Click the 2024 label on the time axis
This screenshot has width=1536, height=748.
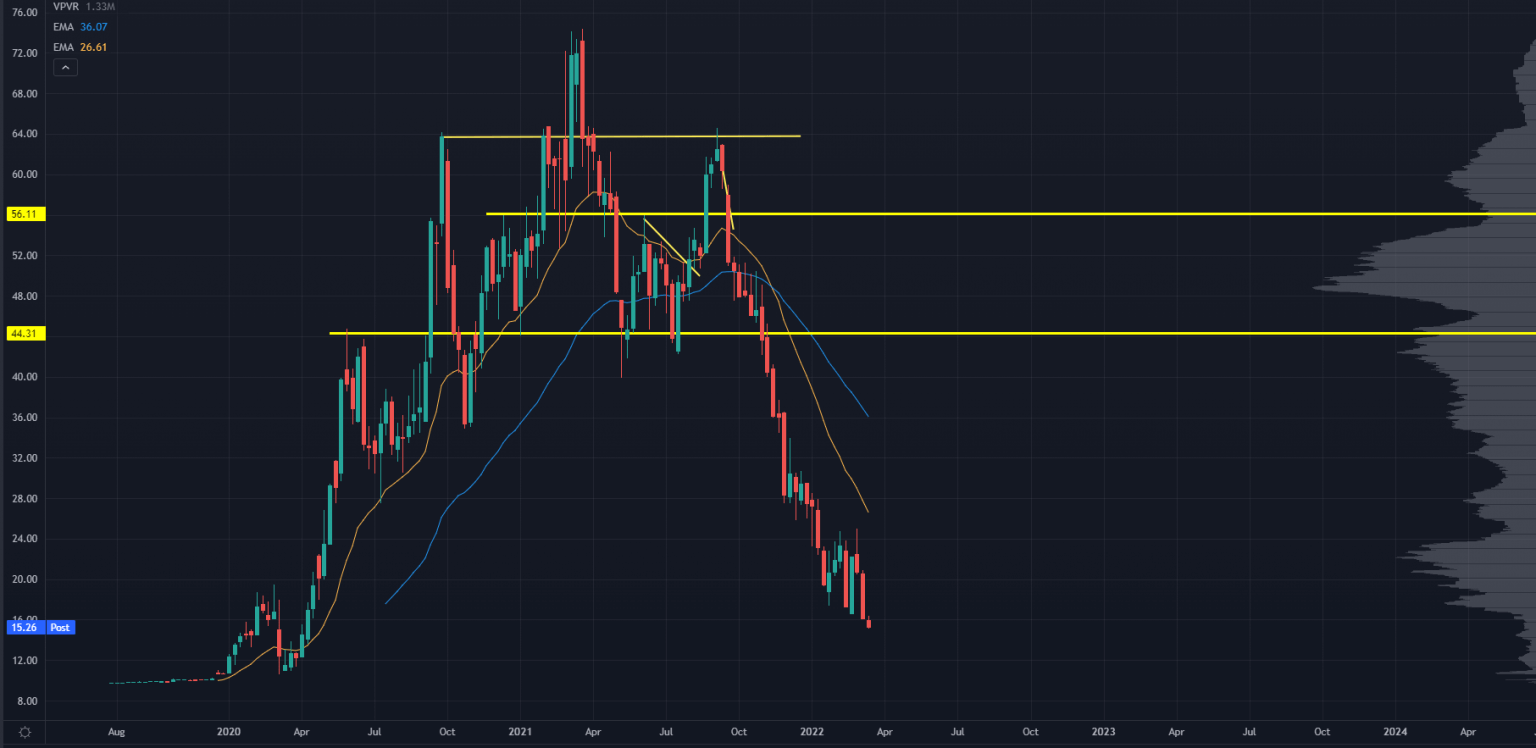(x=1395, y=732)
